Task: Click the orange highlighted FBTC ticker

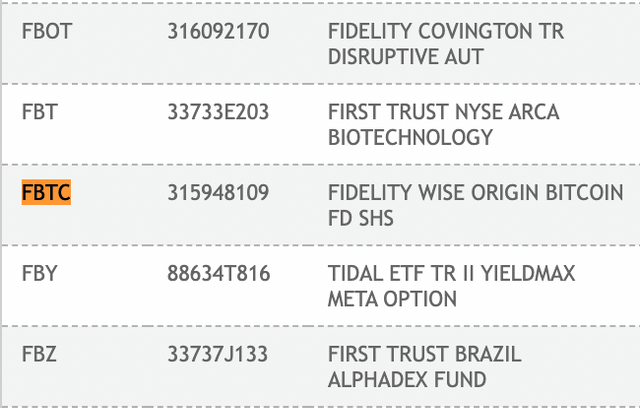Action: 46,193
